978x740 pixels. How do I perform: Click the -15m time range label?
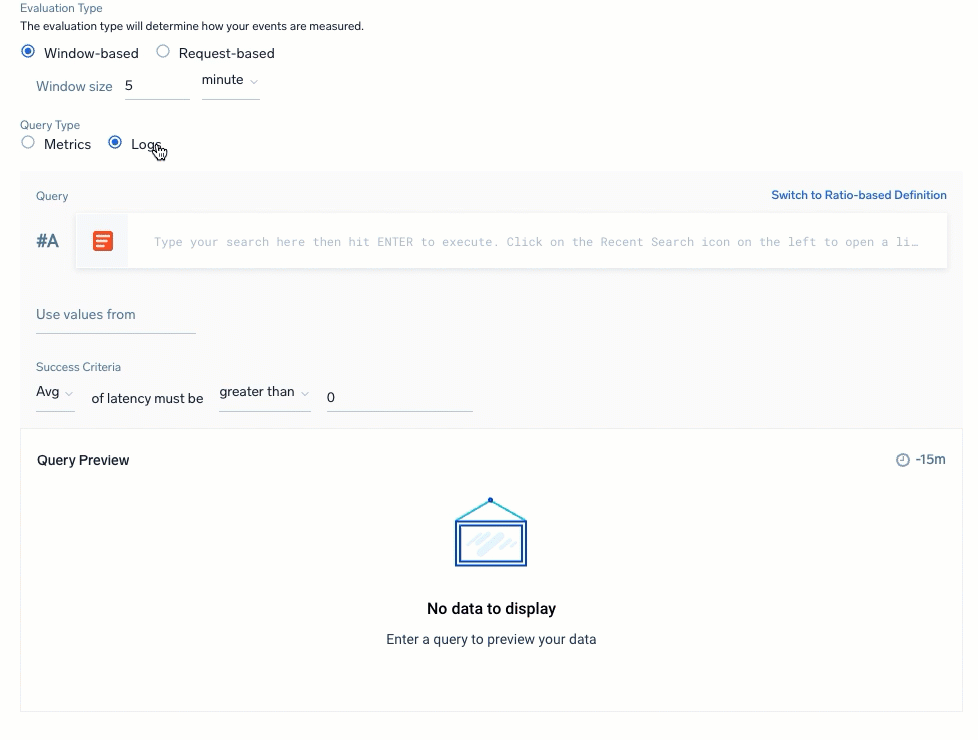[x=929, y=459]
